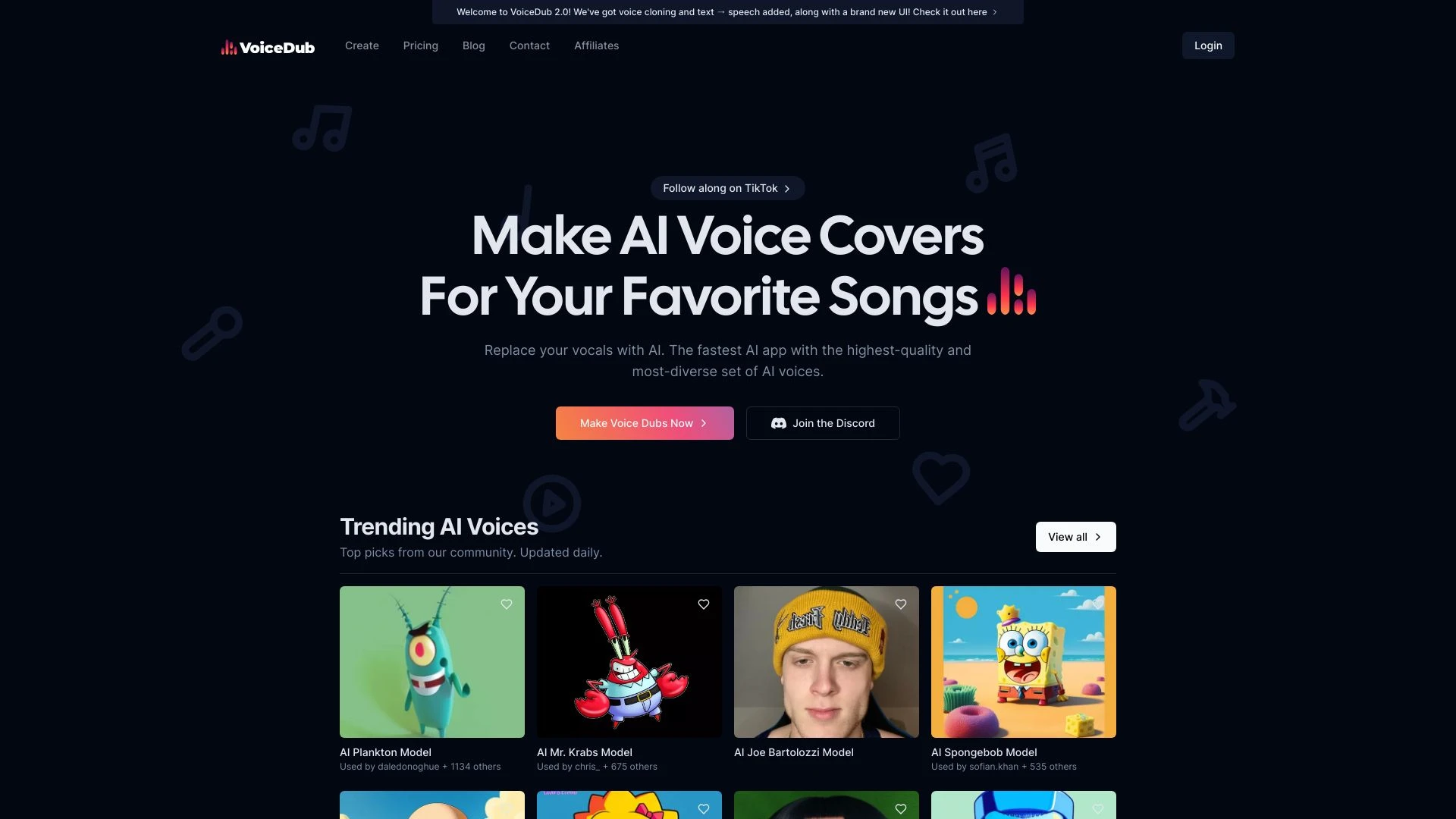Viewport: 1456px width, 819px height.
Task: Click the announcement banner at top
Action: point(727,12)
